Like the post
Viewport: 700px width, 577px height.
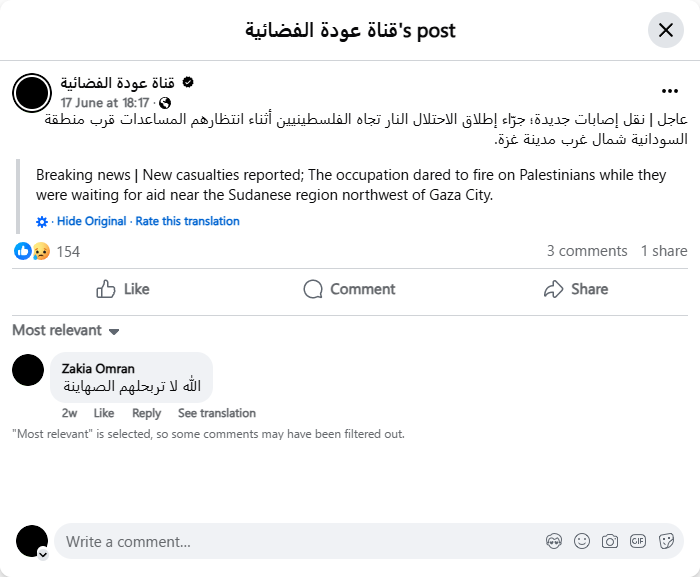pyautogui.click(x=123, y=289)
